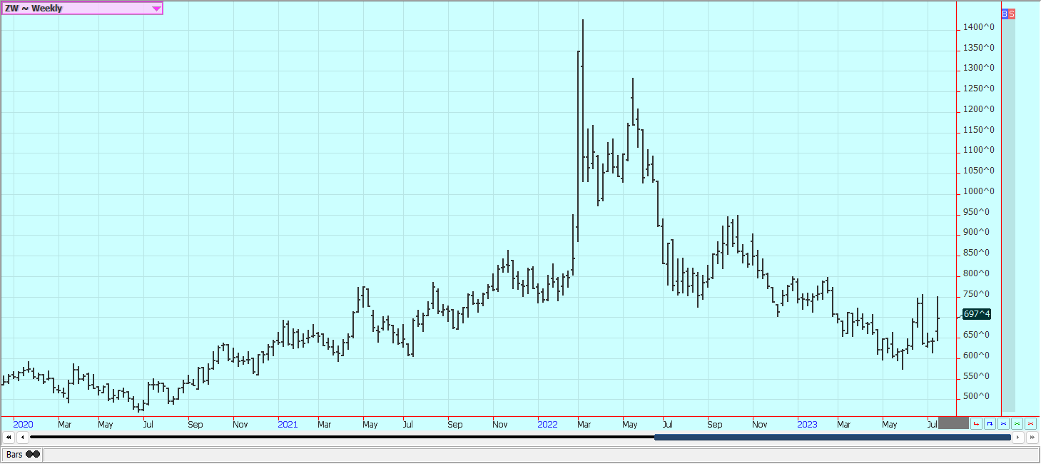Click the black scrollbar track portion
The image size is (1042, 464).
click(x=342, y=437)
